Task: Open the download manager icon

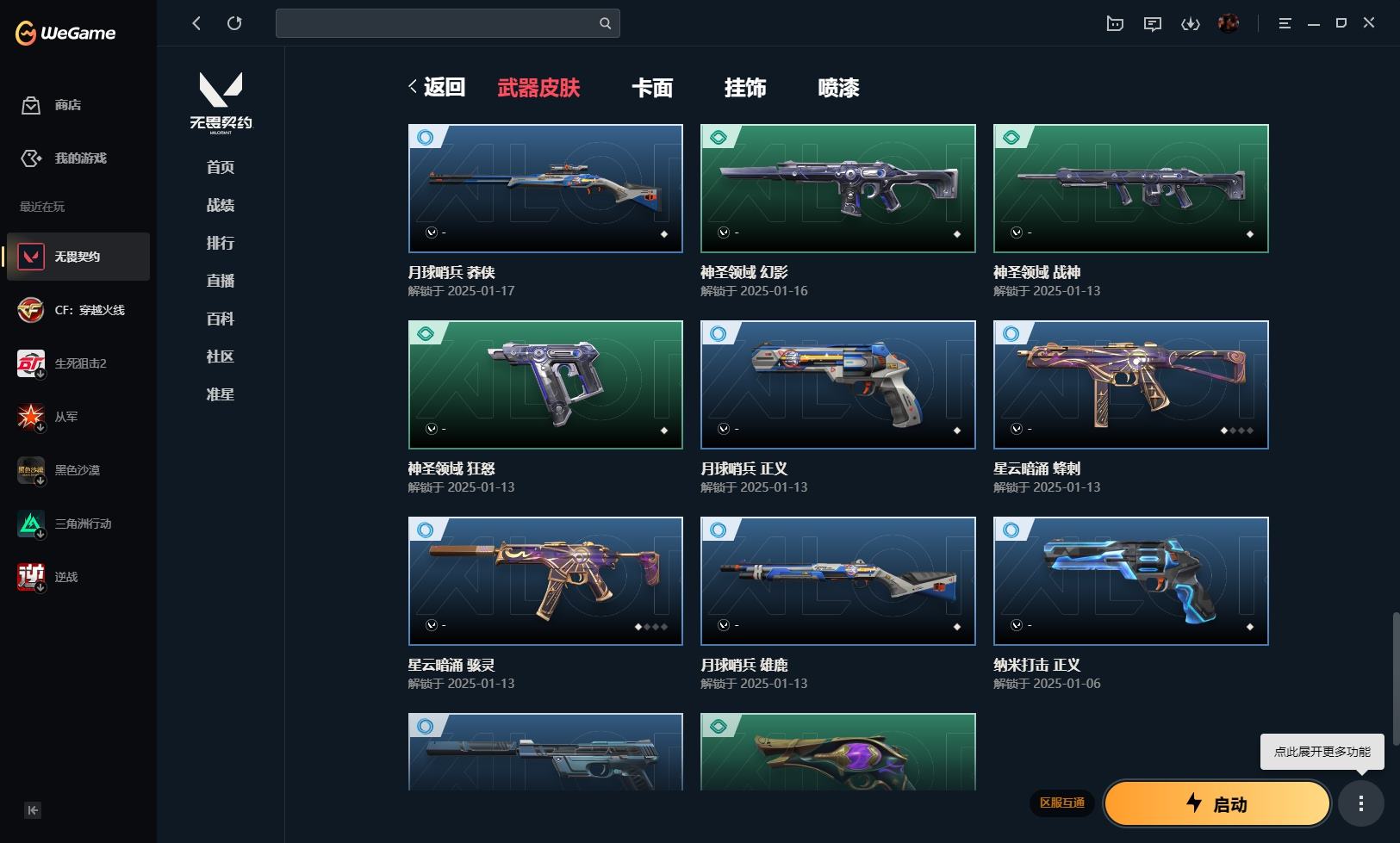Action: point(1191,24)
